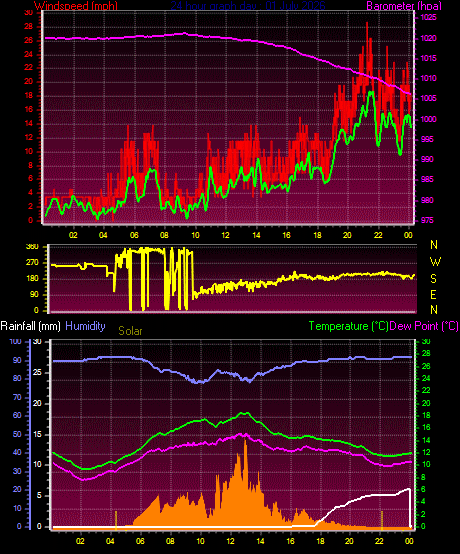
Task: Select the 975 barometer axis value
Action: 427,220
